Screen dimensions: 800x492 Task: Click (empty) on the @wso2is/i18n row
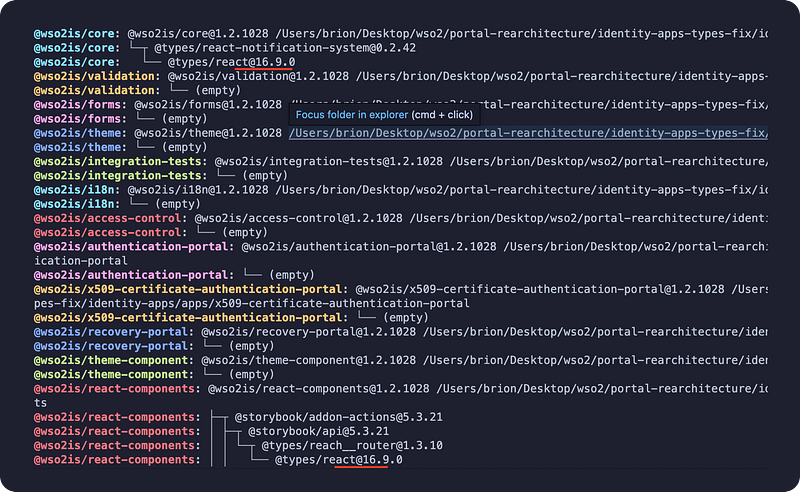178,204
